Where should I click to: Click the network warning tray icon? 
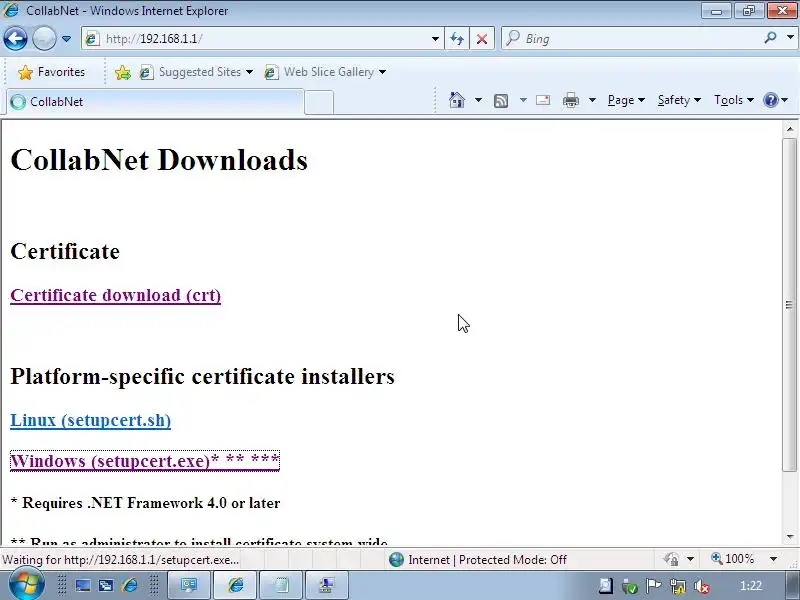[678, 586]
